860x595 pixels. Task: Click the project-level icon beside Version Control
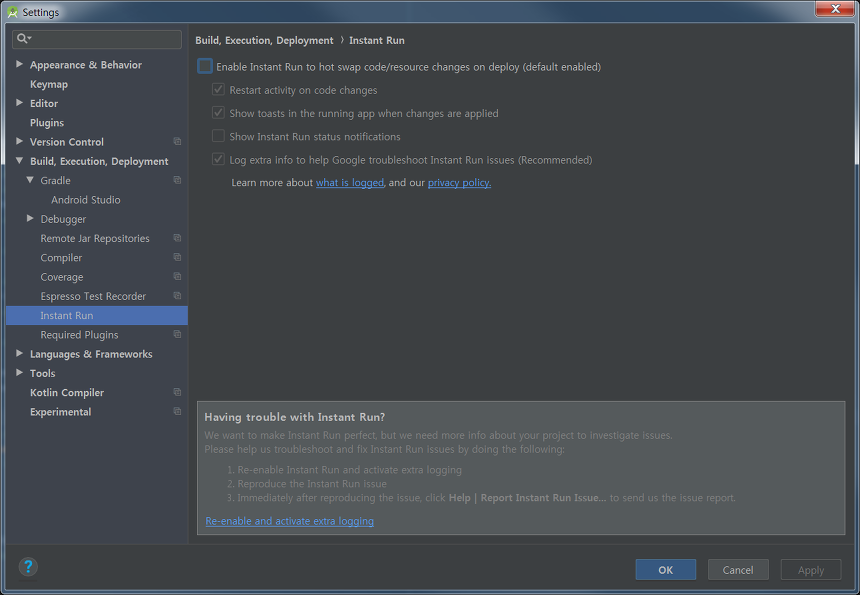point(177,142)
